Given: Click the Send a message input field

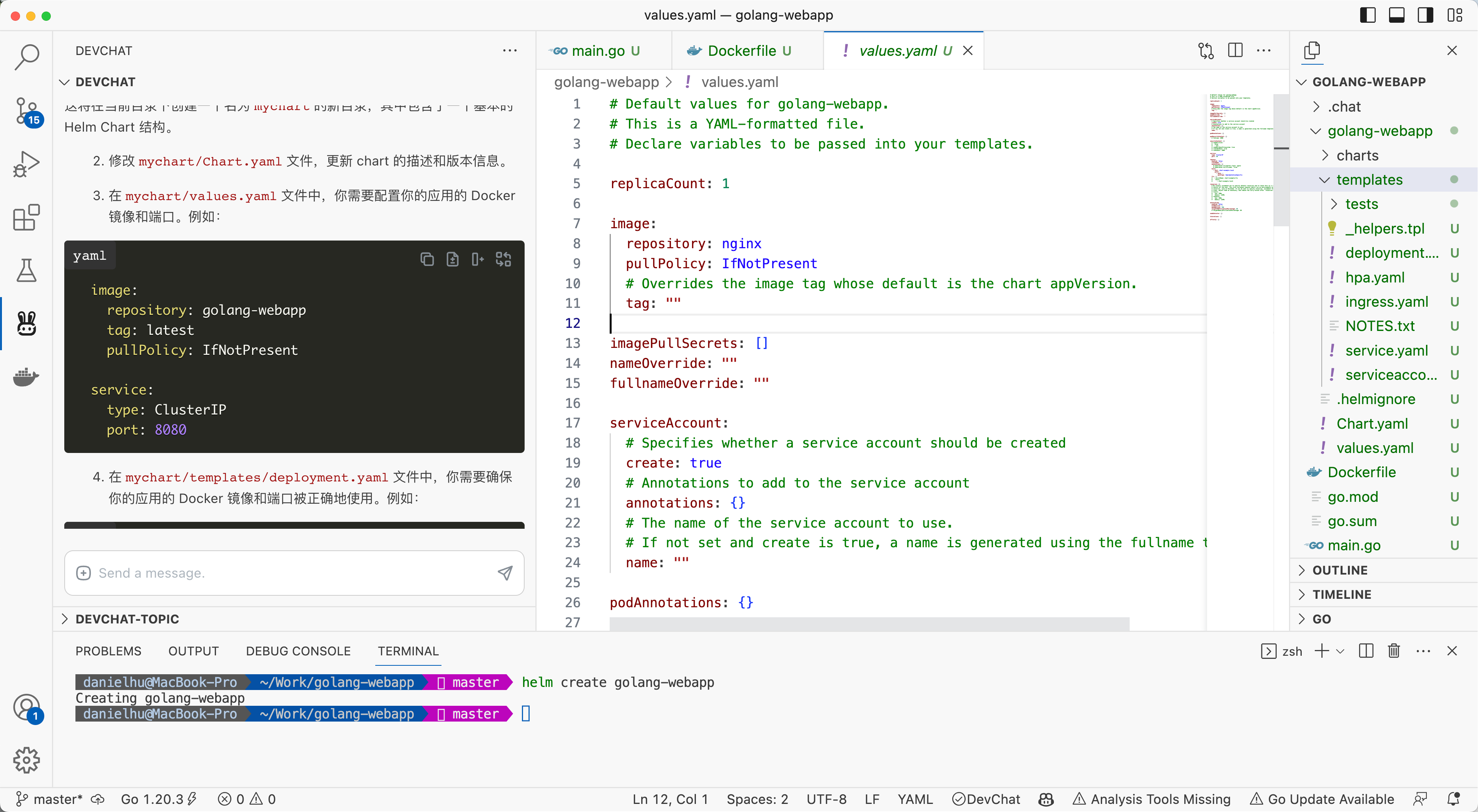Looking at the screenshot, I should point(258,573).
